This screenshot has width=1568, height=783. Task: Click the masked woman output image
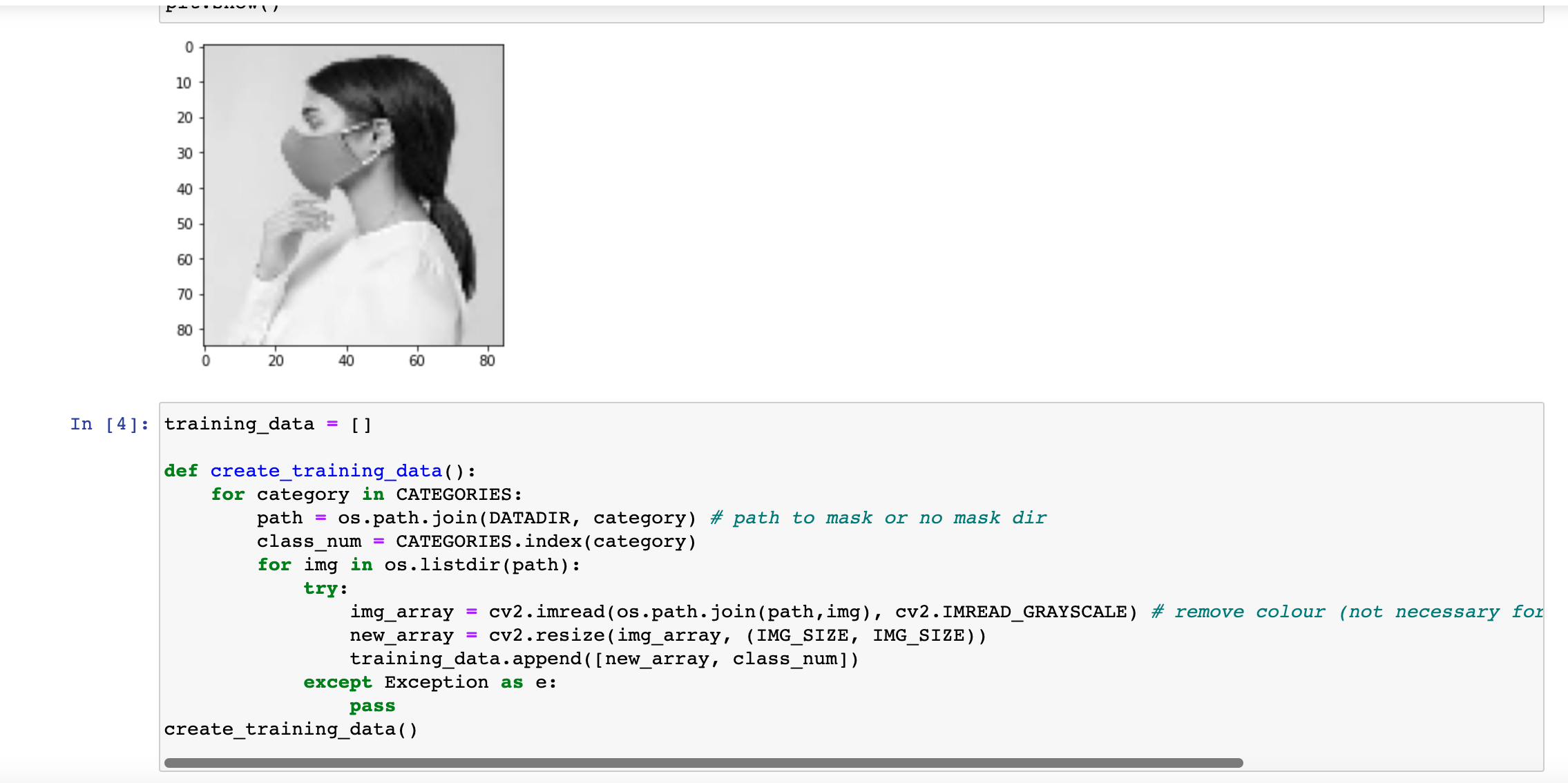(x=354, y=195)
